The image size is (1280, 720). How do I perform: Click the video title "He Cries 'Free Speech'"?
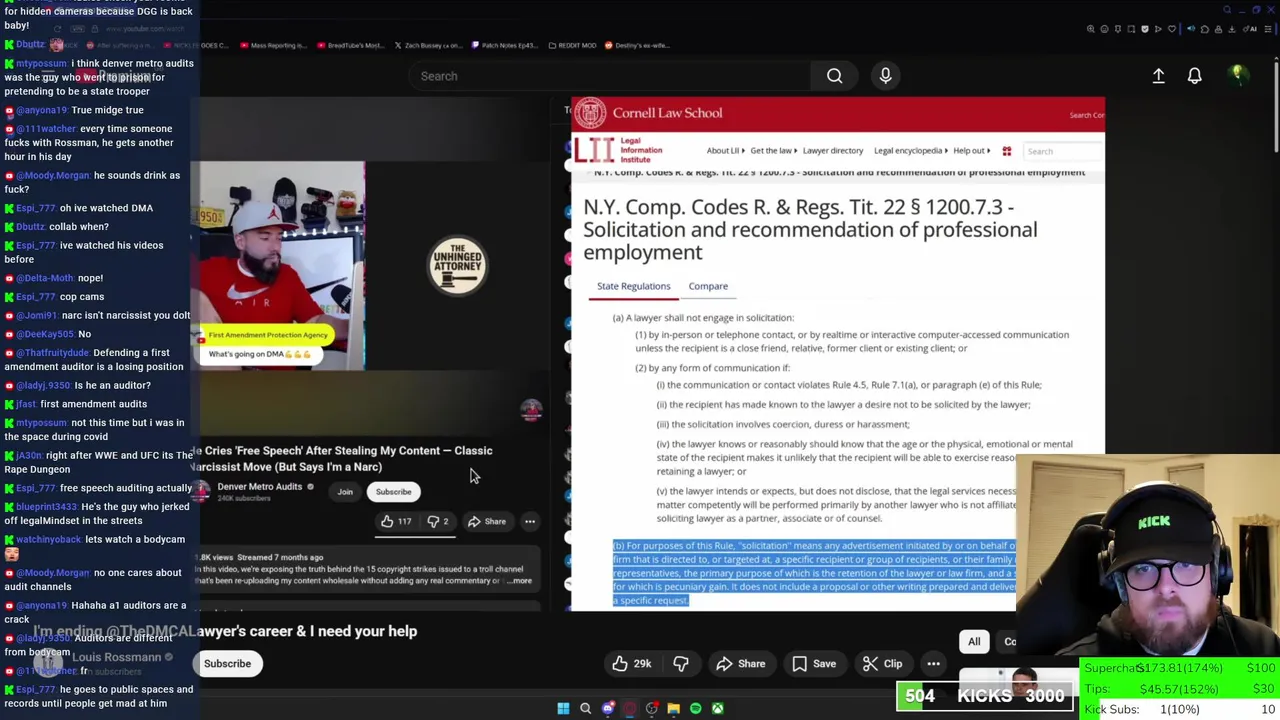coord(342,458)
